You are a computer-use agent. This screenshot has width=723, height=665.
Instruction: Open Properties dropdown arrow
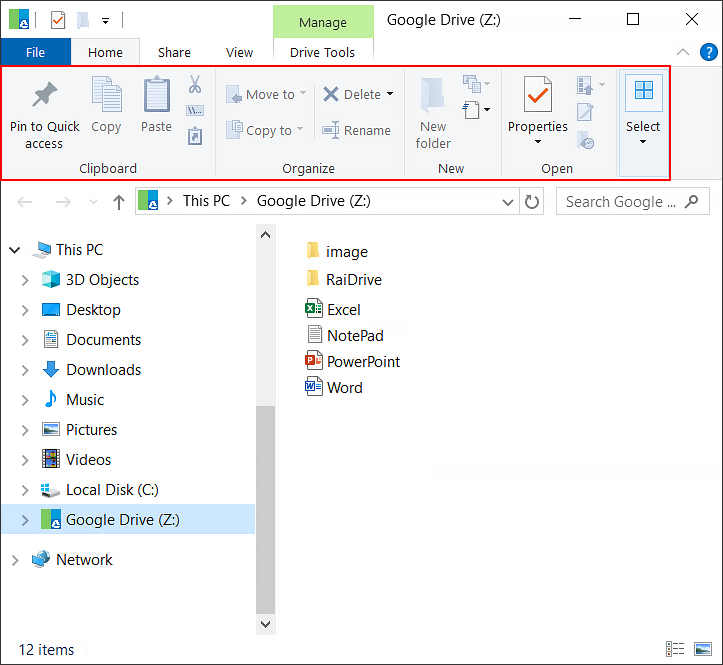538,142
